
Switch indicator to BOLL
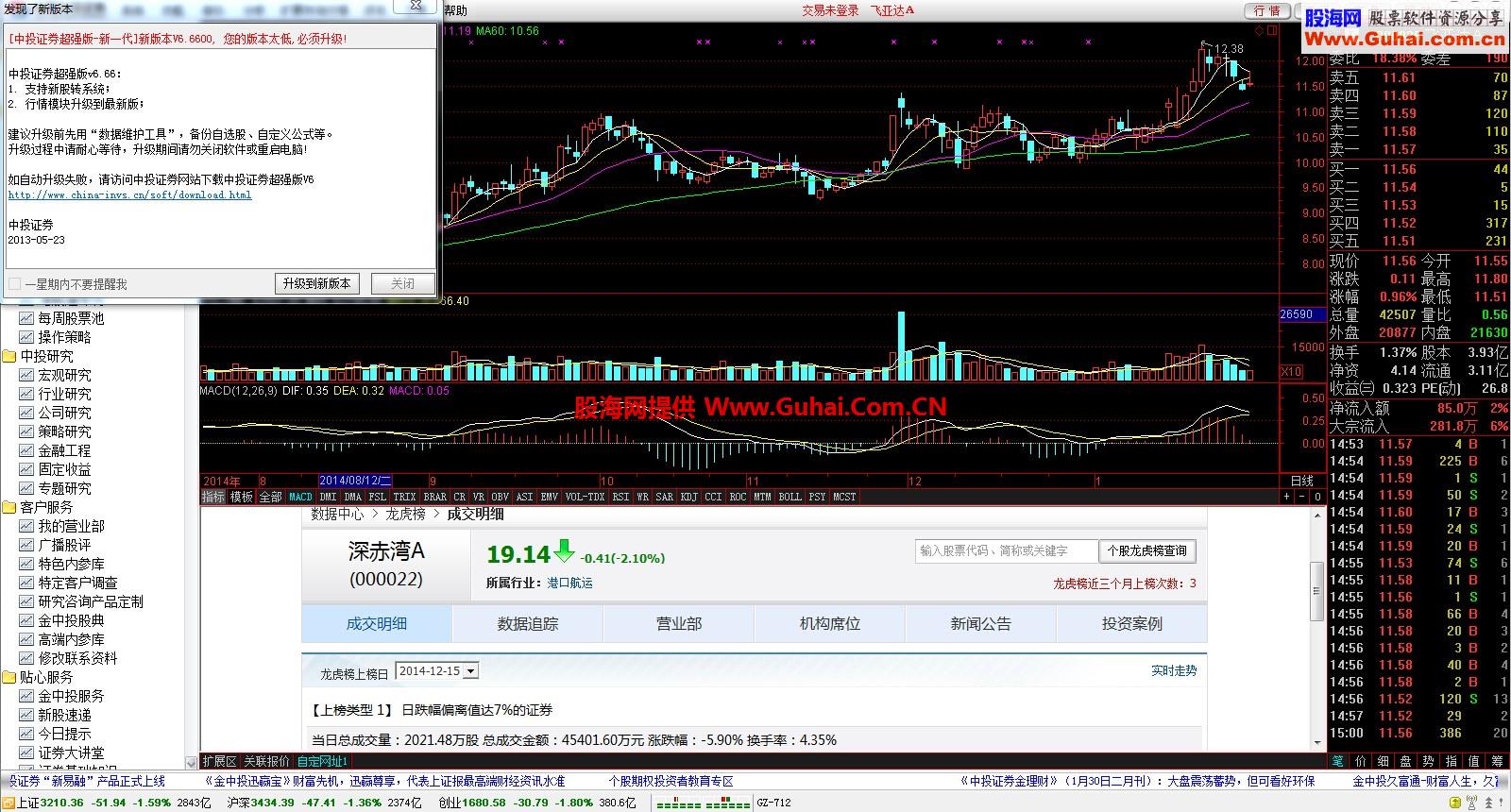789,497
